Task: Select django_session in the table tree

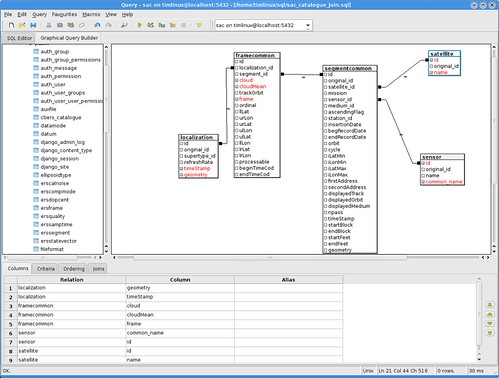Action: [x=60, y=159]
